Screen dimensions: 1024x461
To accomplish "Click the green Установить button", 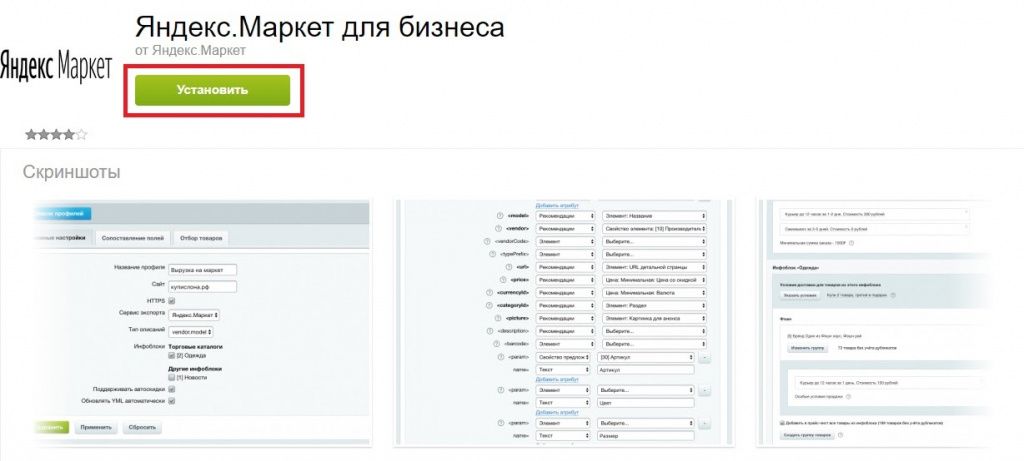I will tap(212, 90).
